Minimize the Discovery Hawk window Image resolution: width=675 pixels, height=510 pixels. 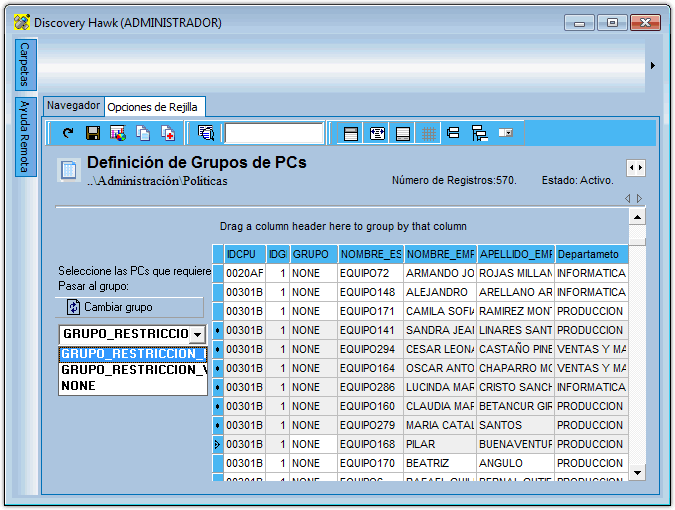click(579, 23)
